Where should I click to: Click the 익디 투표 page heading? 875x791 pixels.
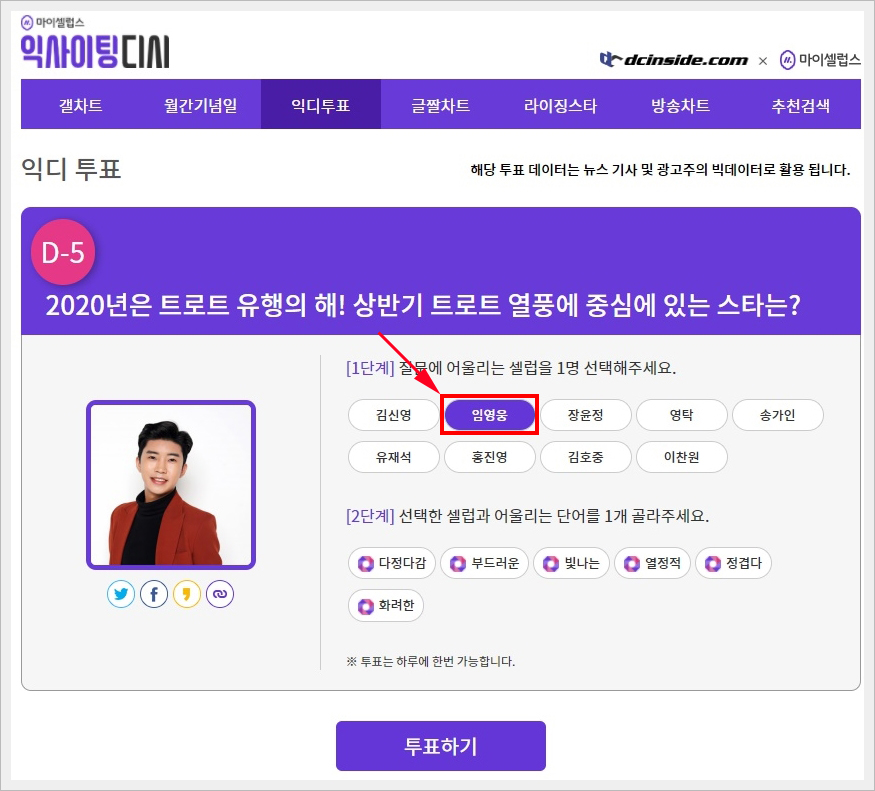point(71,169)
